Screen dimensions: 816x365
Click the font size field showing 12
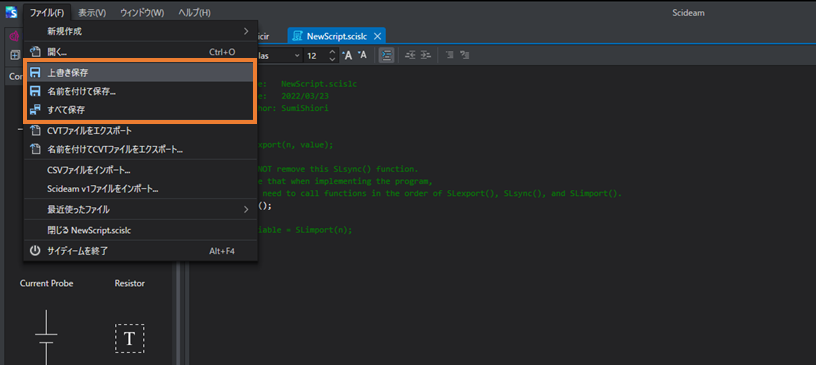click(315, 55)
